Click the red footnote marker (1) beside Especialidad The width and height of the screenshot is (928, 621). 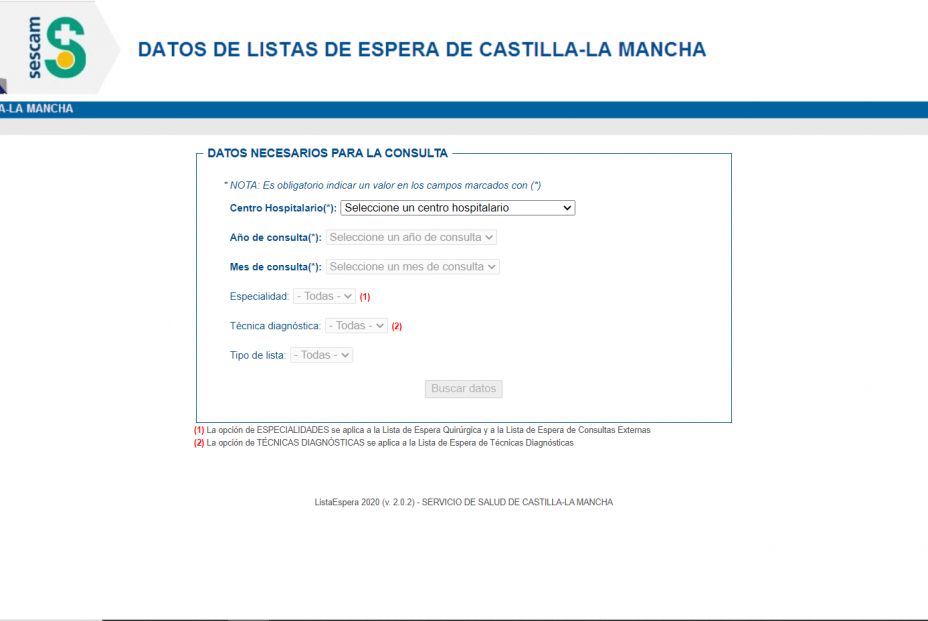coord(364,296)
